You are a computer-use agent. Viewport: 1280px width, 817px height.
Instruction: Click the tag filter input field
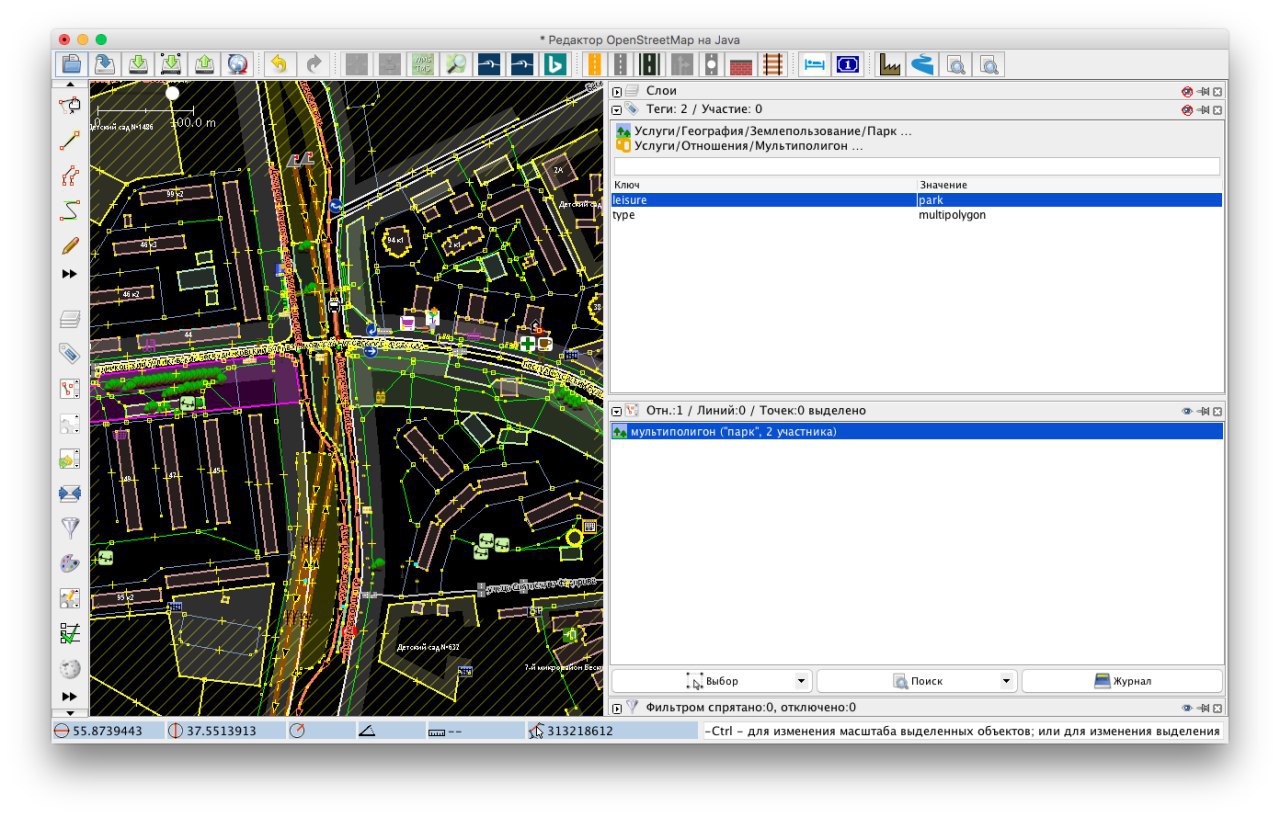(x=917, y=166)
